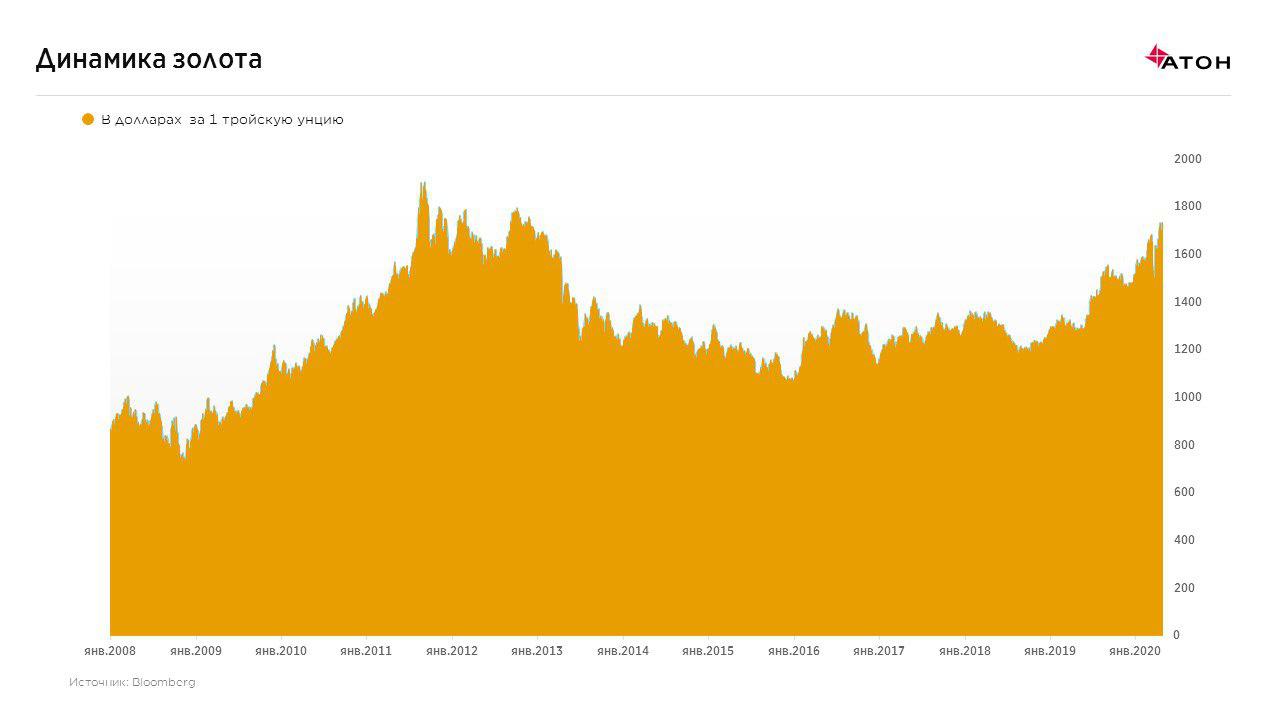Click the orange legend dot marker
1280x720 pixels.
point(88,119)
